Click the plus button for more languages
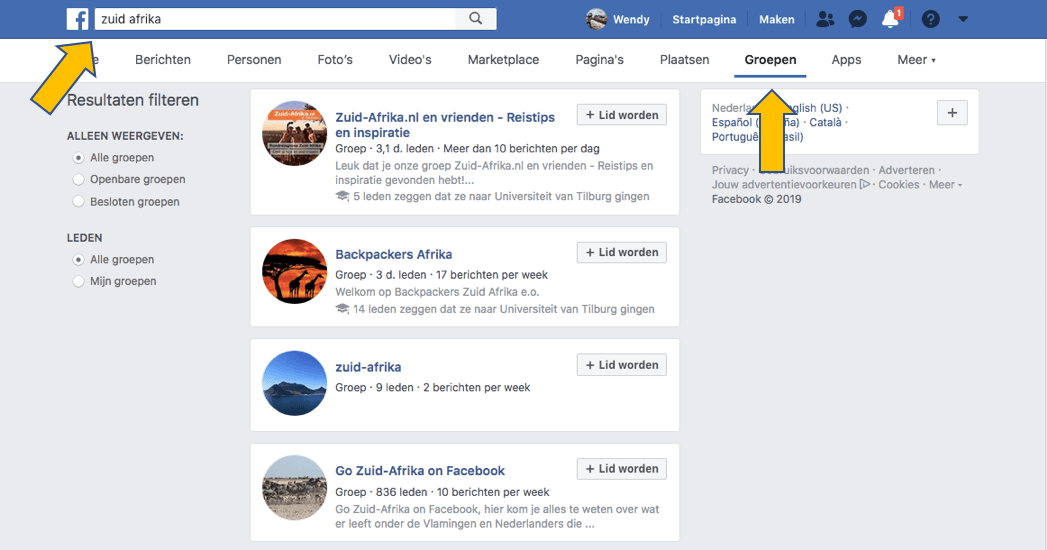The height and width of the screenshot is (550, 1047). pyautogui.click(x=952, y=113)
